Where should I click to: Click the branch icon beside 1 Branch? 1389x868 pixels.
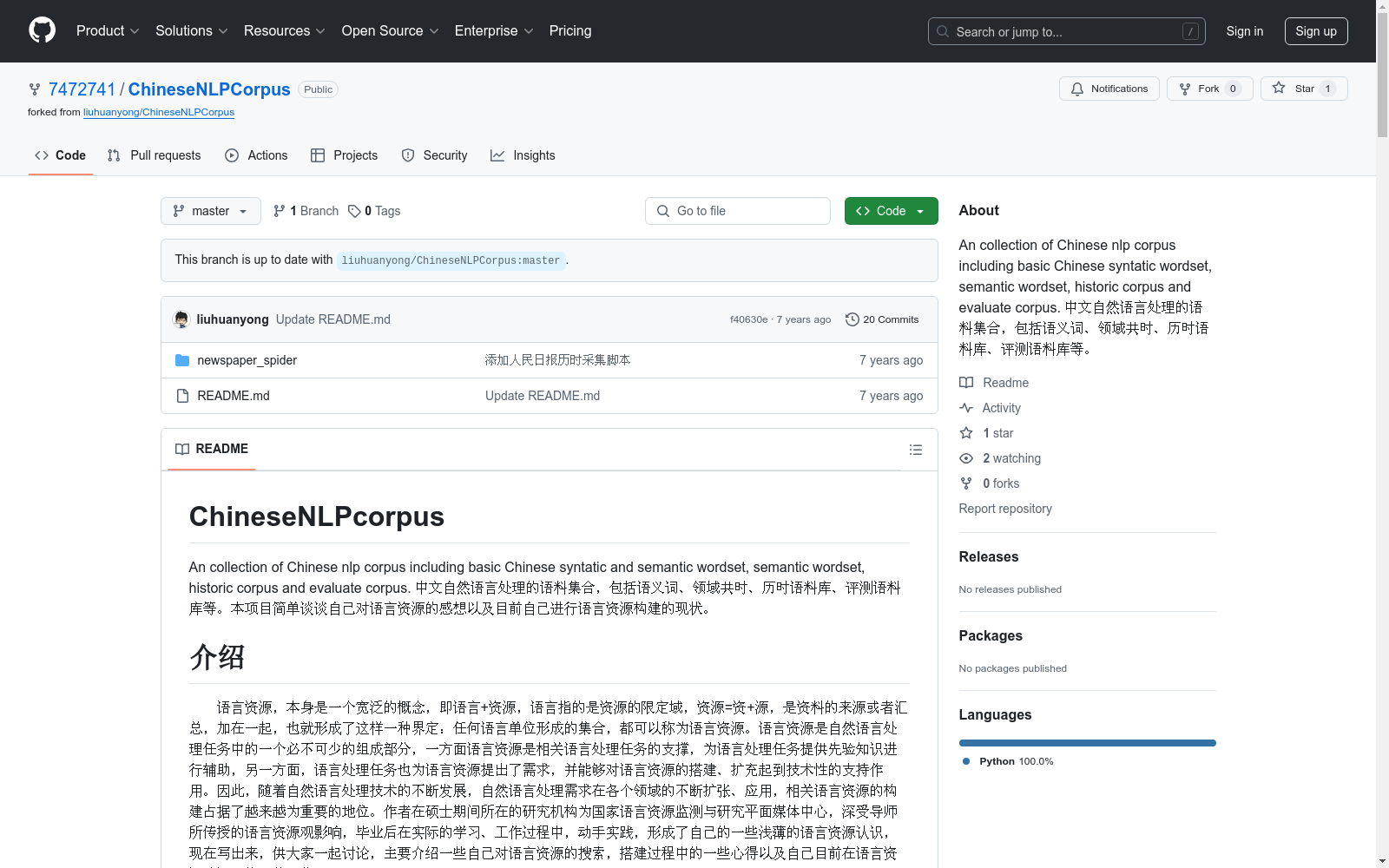[x=280, y=211]
